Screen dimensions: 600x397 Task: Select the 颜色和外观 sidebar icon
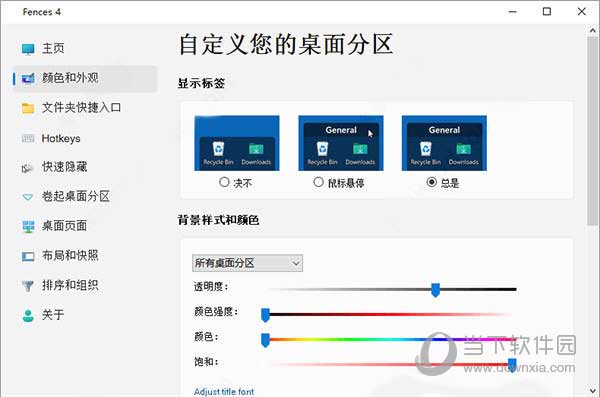coord(28,78)
